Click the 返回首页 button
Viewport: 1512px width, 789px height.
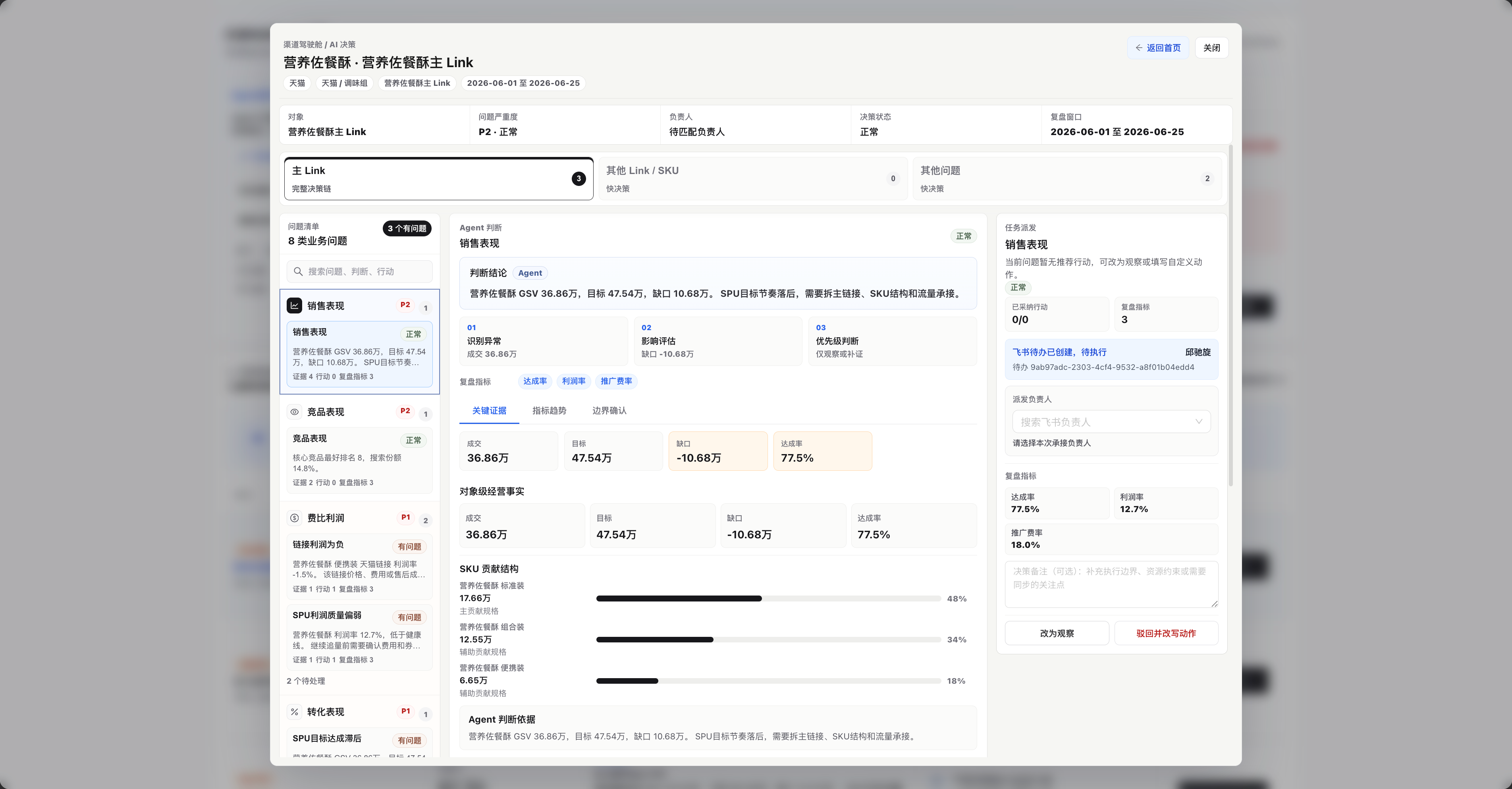pos(1157,48)
